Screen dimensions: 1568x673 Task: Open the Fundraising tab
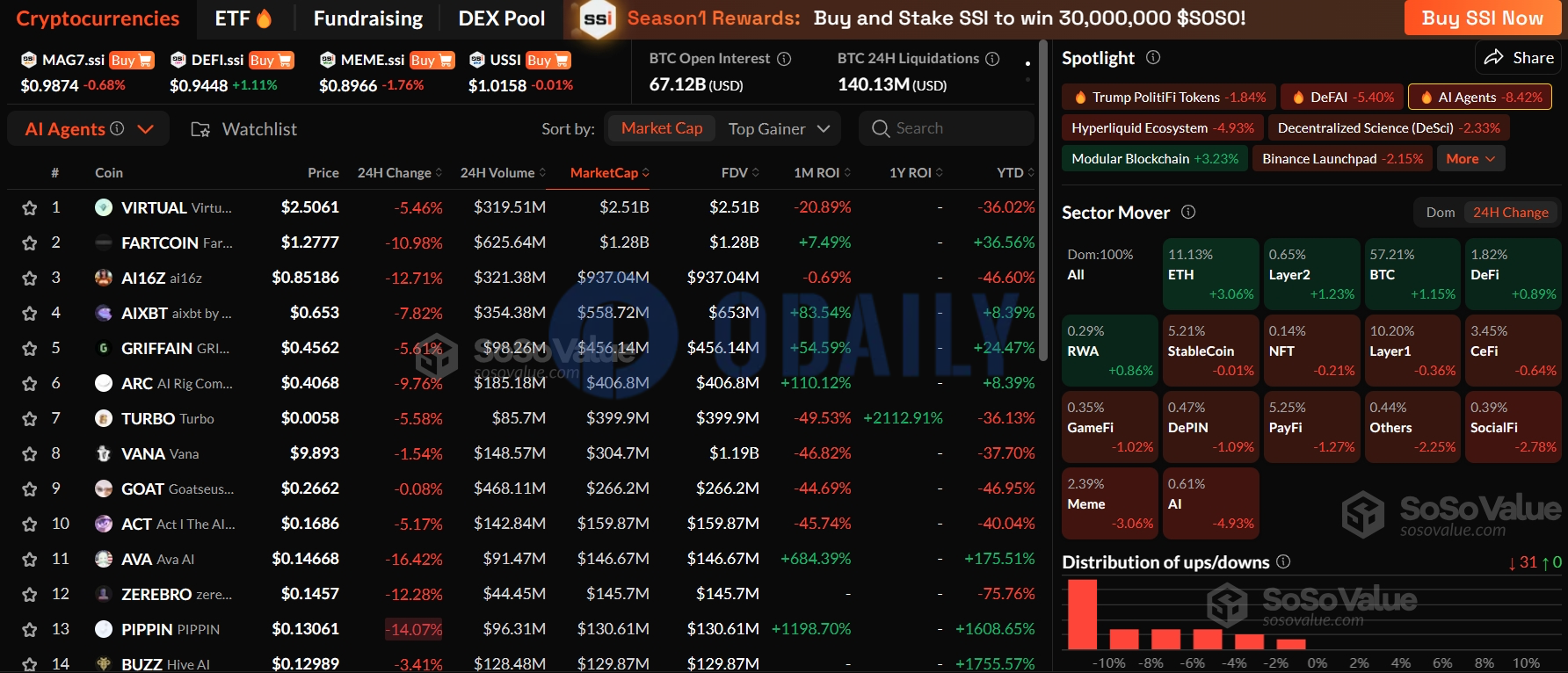368,18
